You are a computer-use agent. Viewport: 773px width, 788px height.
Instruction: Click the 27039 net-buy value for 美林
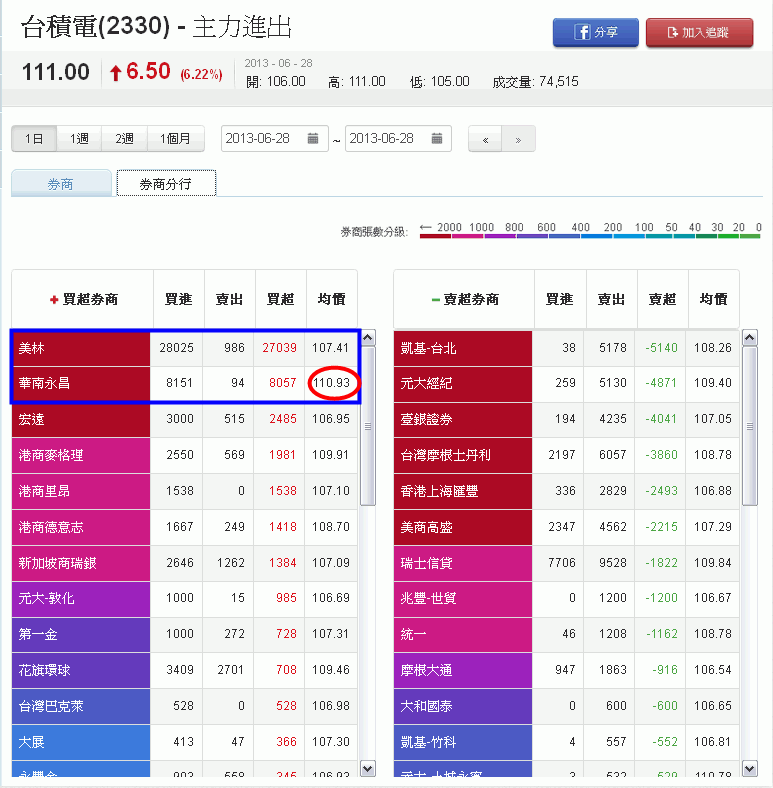coord(279,348)
